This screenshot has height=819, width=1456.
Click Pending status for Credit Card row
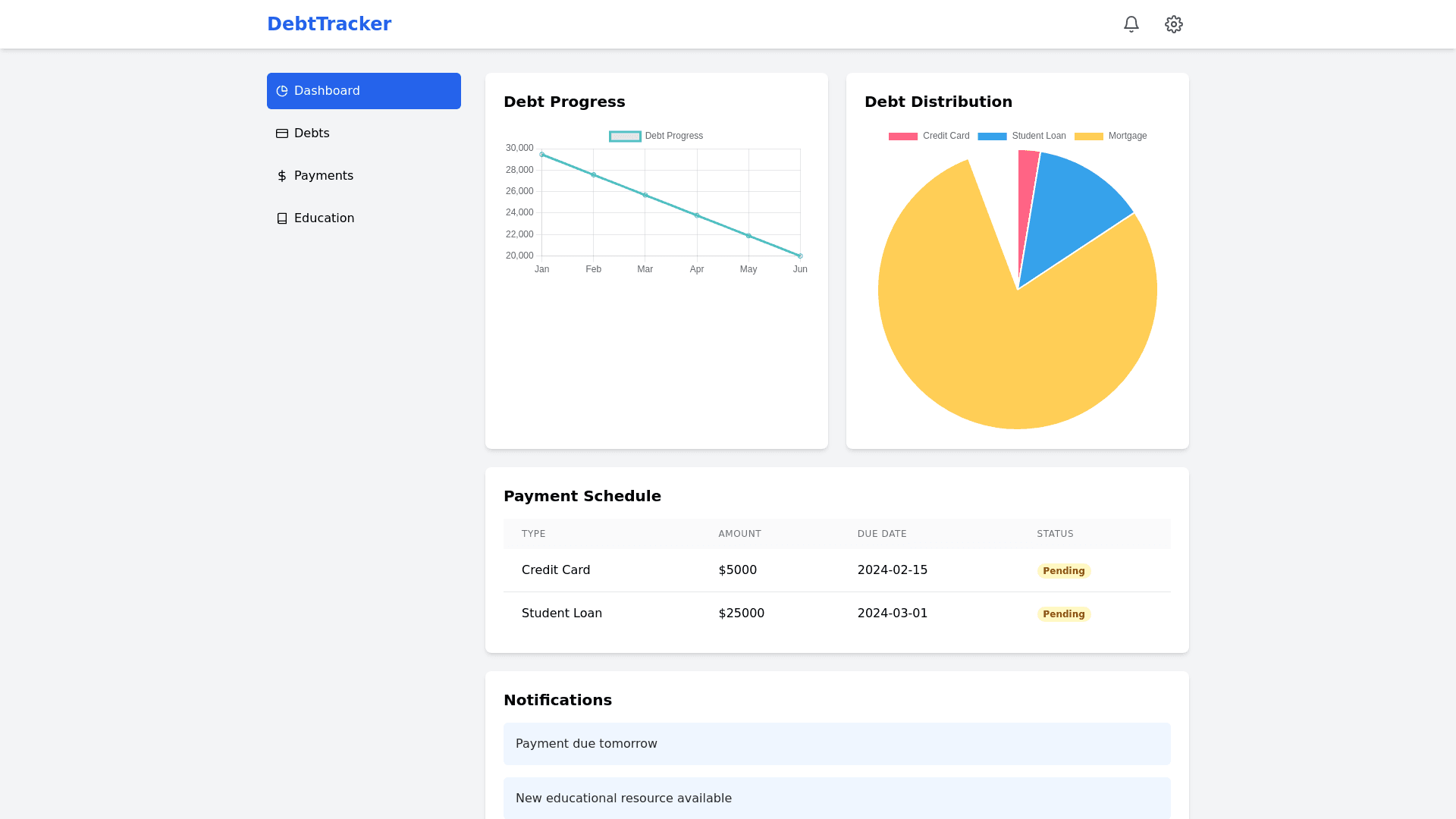[x=1063, y=571]
